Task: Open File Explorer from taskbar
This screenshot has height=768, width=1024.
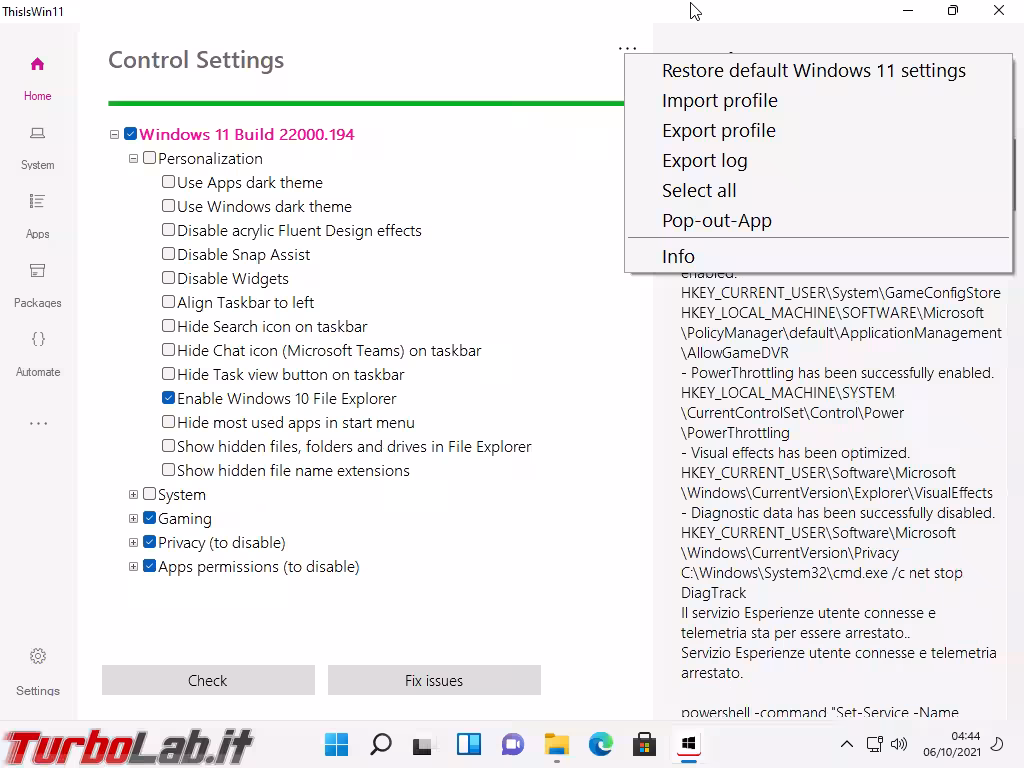Action: click(556, 744)
